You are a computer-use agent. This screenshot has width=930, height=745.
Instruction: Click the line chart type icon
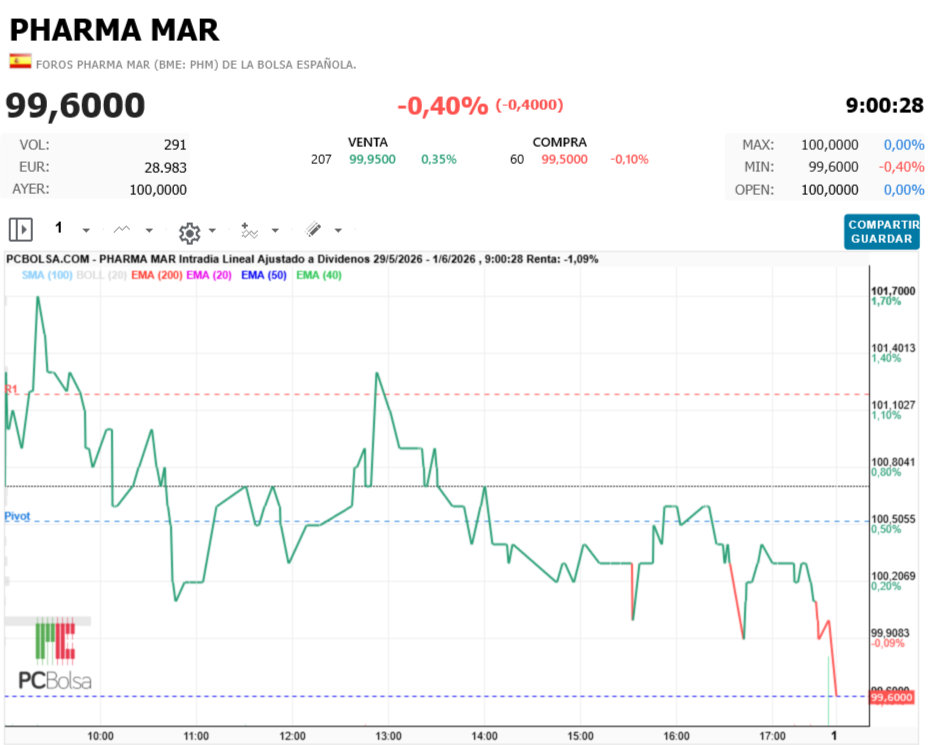click(x=122, y=230)
